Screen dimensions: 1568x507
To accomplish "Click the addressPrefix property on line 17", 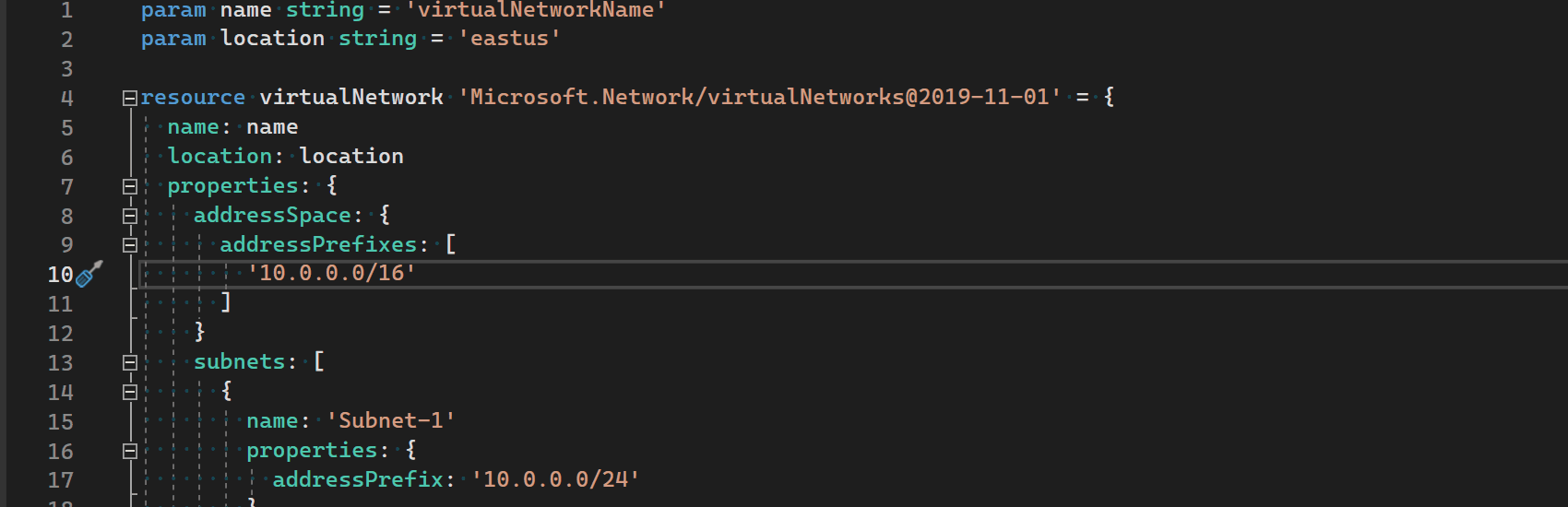I will tap(357, 479).
